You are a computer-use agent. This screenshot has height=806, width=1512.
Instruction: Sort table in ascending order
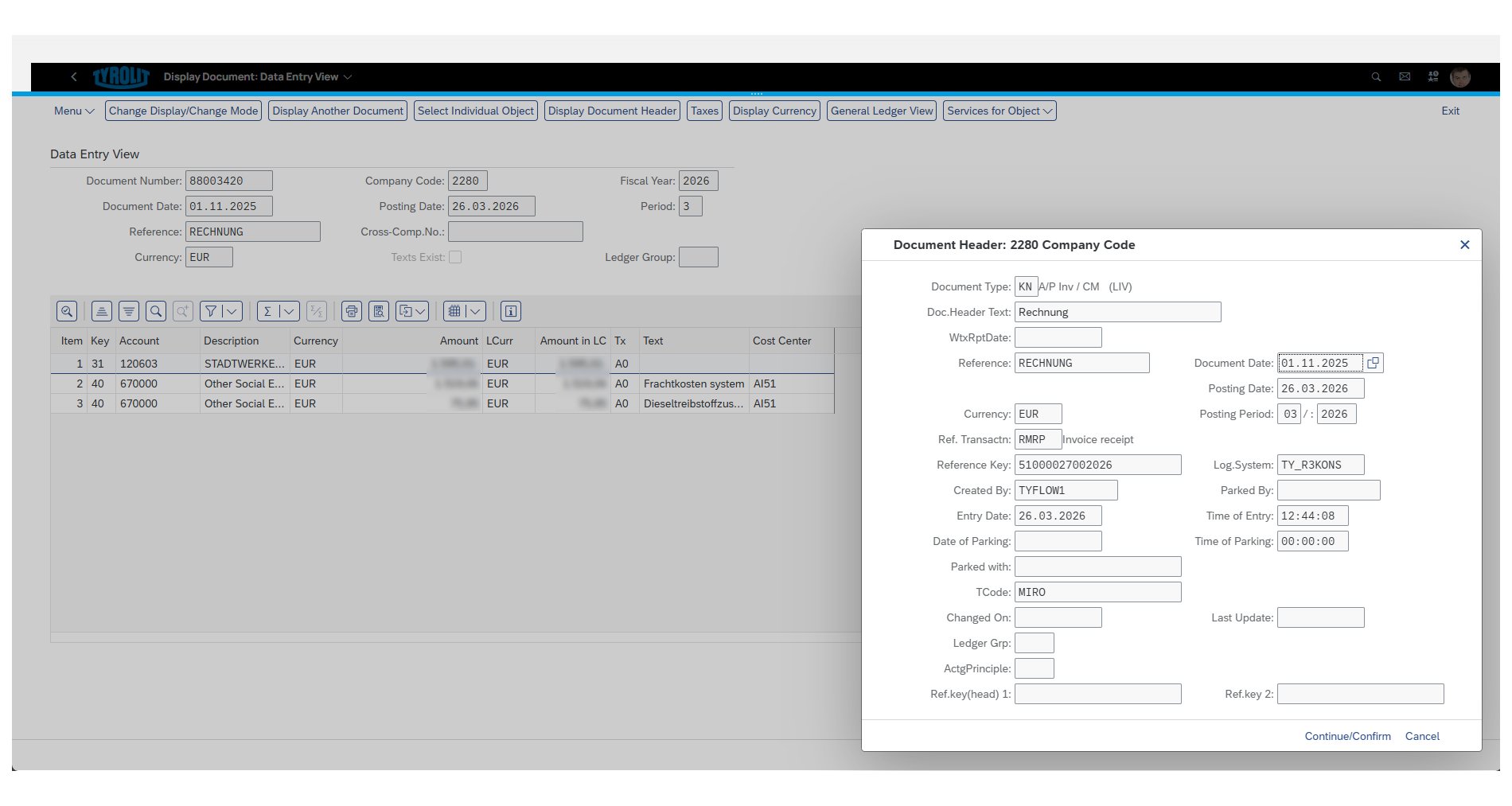point(102,311)
